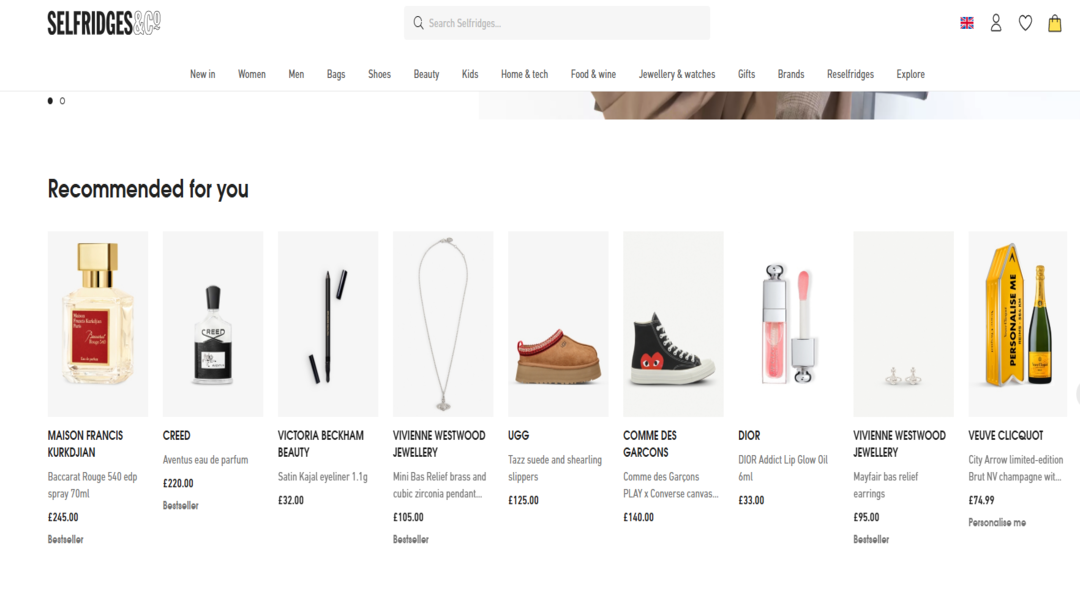Open Baccarat Rouge 540 edp spray 70ml
1080x600 pixels.
(x=92, y=485)
